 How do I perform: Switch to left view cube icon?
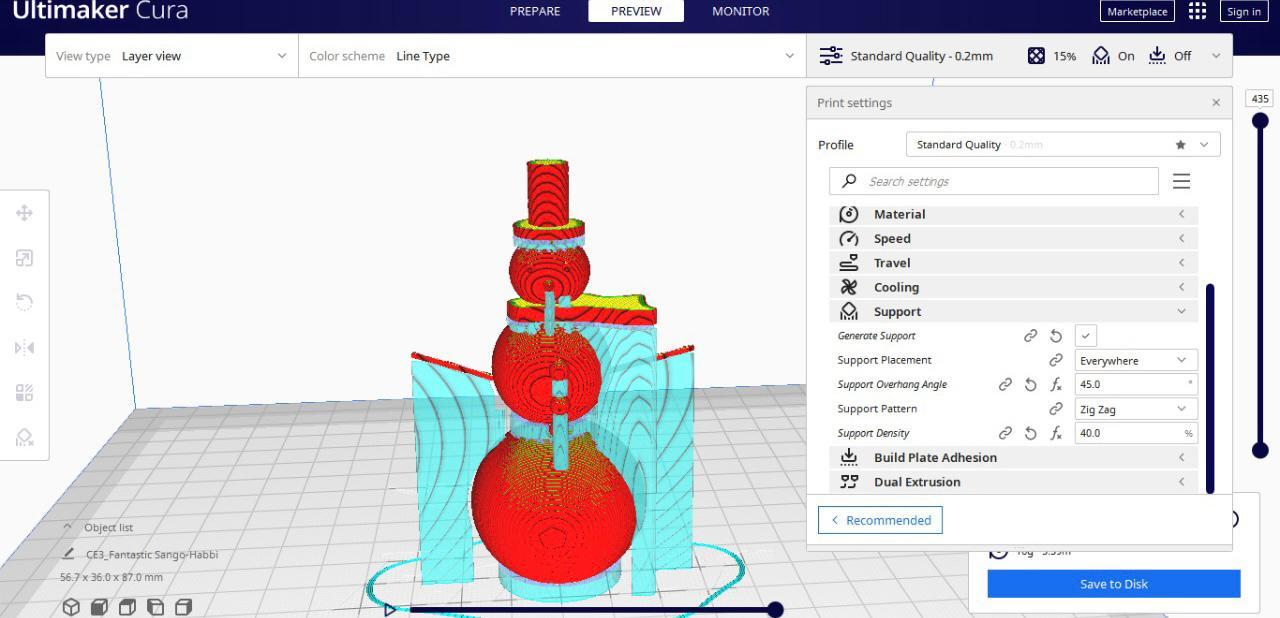155,607
